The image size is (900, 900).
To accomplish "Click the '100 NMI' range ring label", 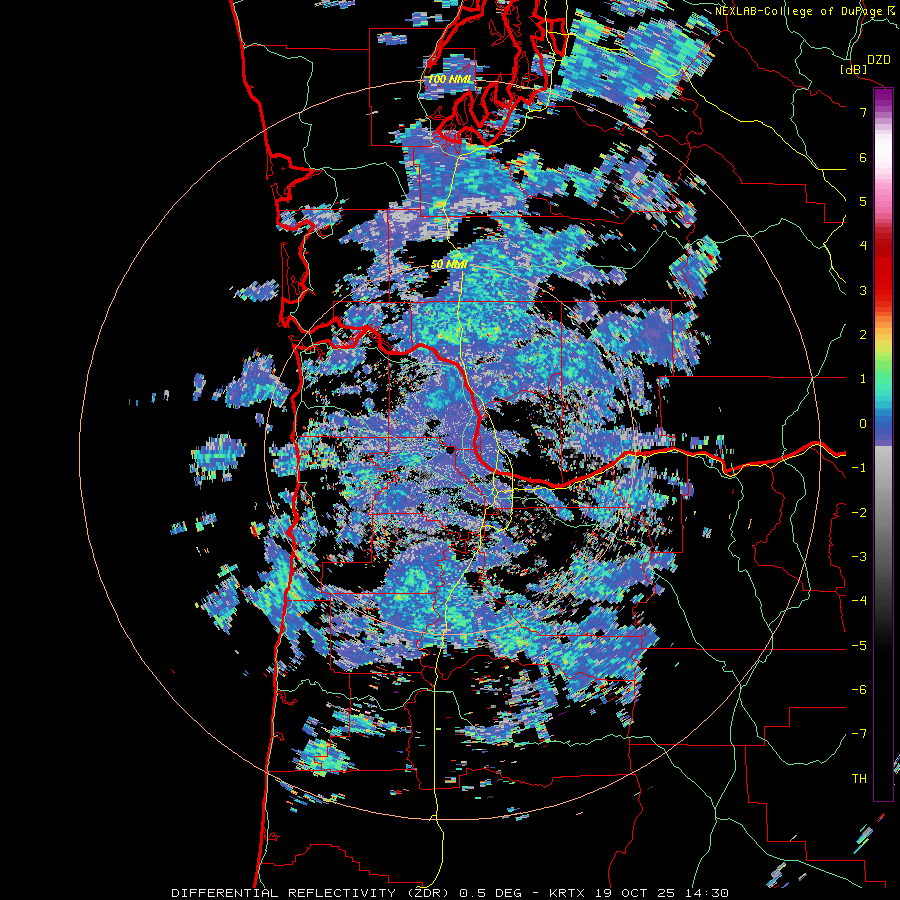I will [x=451, y=79].
